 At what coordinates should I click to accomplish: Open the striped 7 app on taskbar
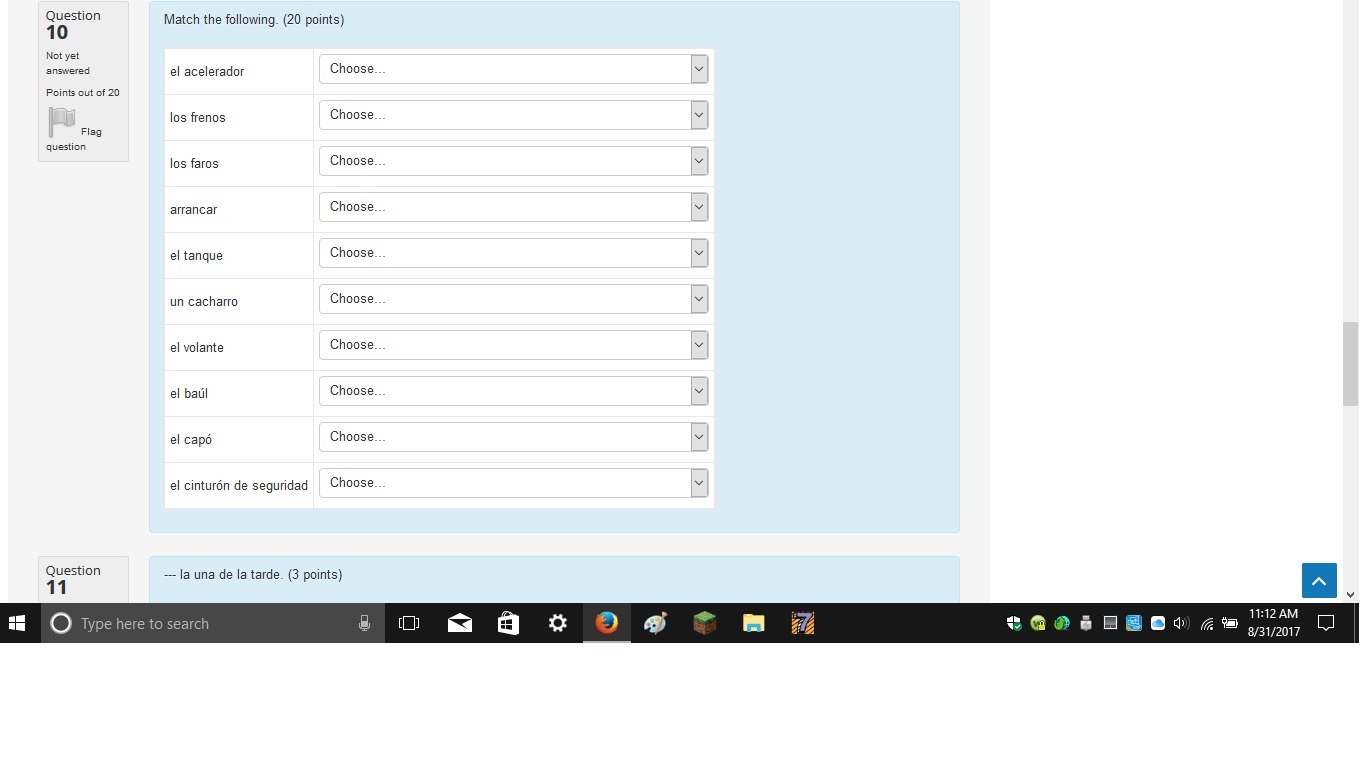pos(803,623)
